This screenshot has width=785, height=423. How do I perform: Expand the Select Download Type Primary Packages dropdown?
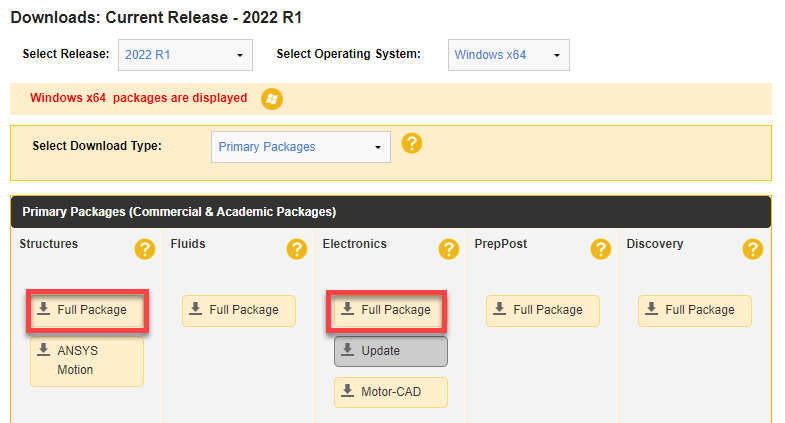point(301,147)
